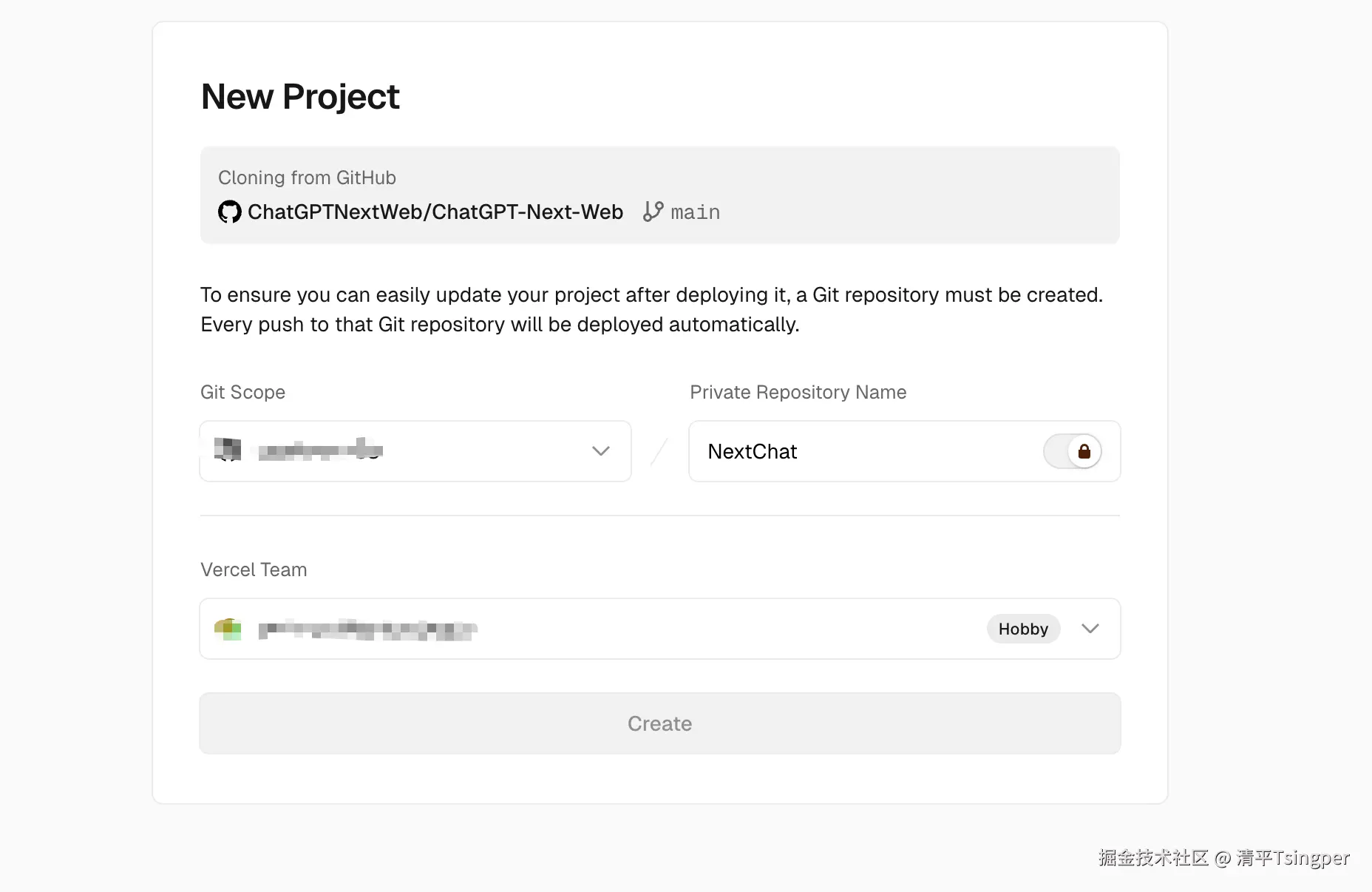Open the ChatGPTNextWeb/ChatGPT-Next-Web repository link

coord(435,212)
